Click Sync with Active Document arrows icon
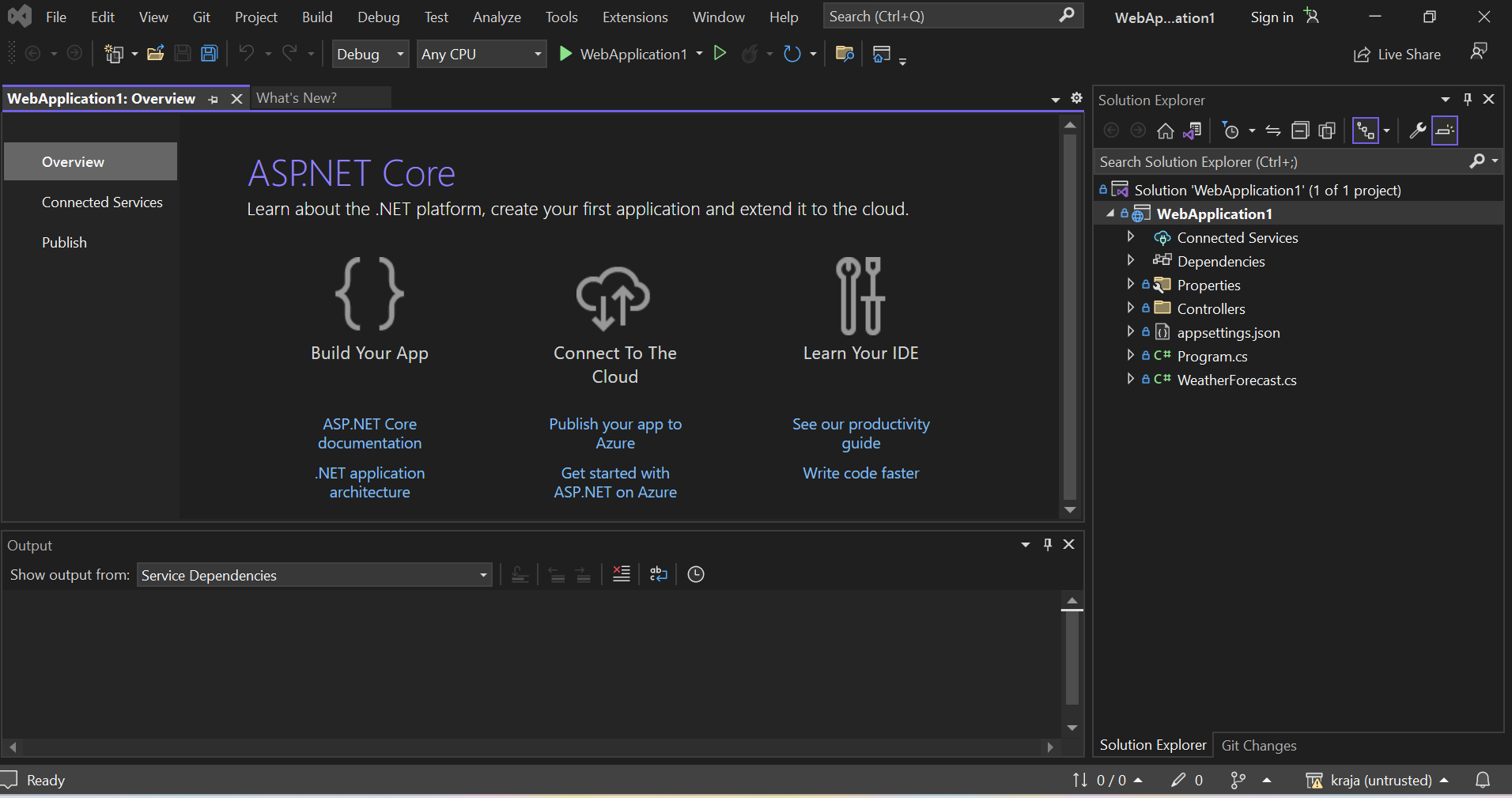The image size is (1512, 798). click(x=1273, y=130)
